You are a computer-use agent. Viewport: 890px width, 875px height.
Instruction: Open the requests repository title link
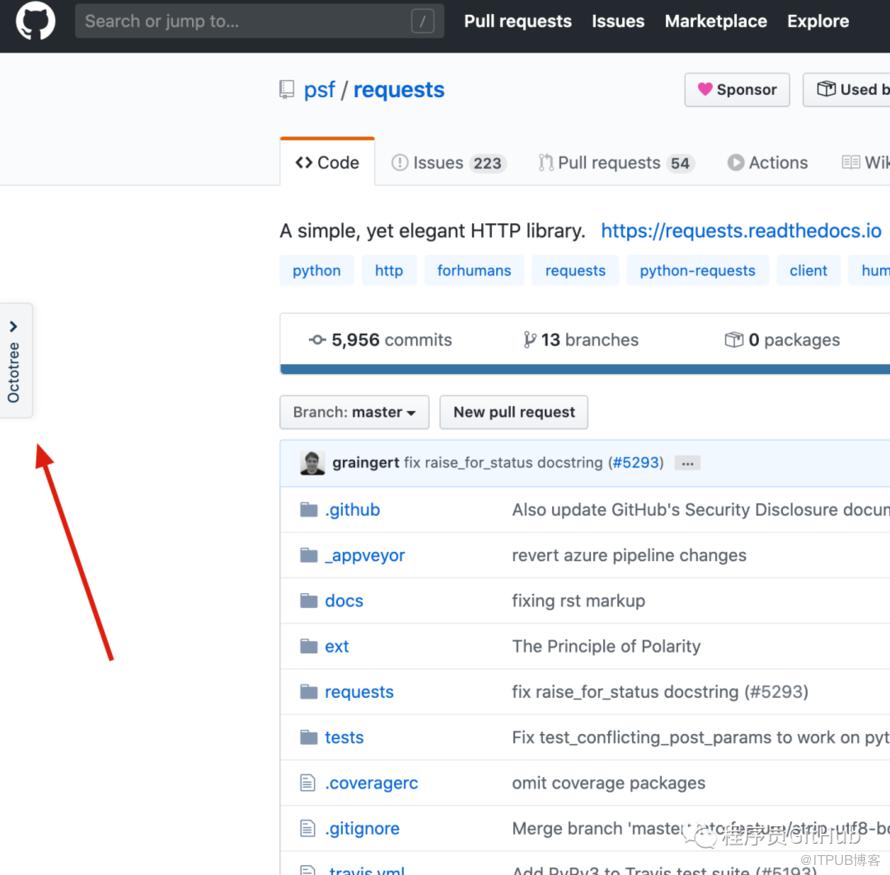click(399, 90)
